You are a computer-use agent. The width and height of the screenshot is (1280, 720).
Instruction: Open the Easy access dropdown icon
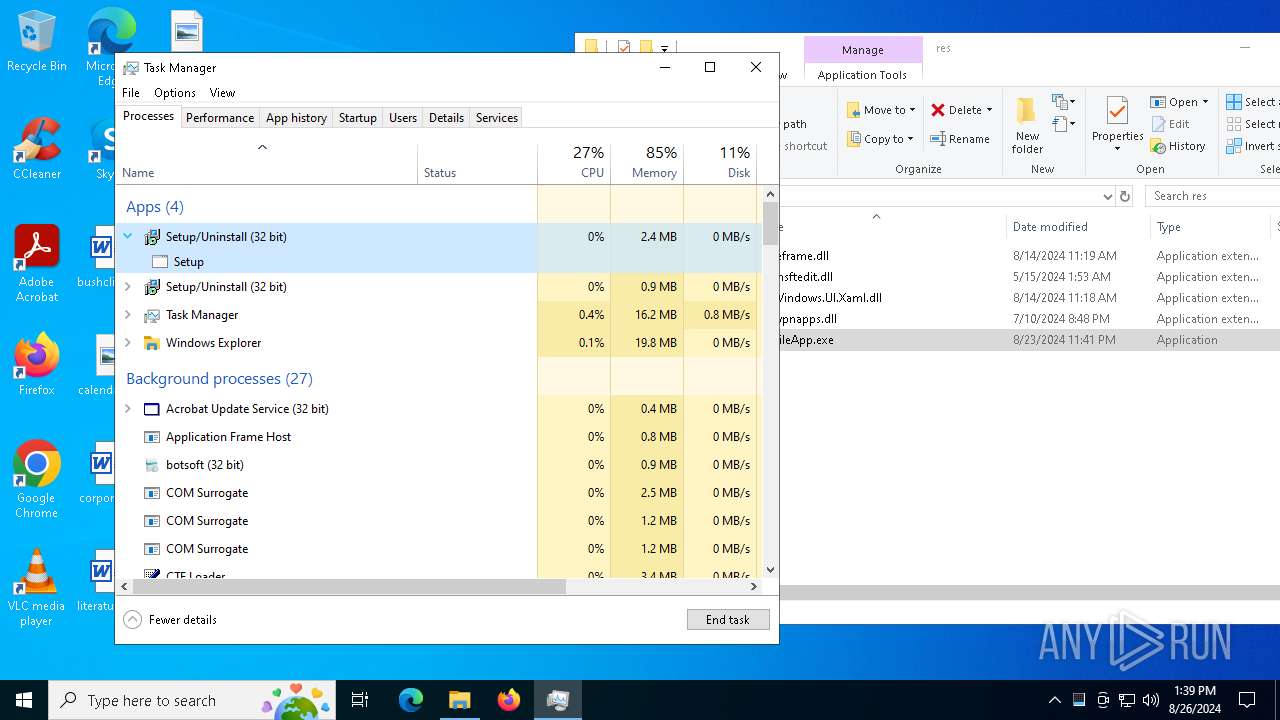1063,124
